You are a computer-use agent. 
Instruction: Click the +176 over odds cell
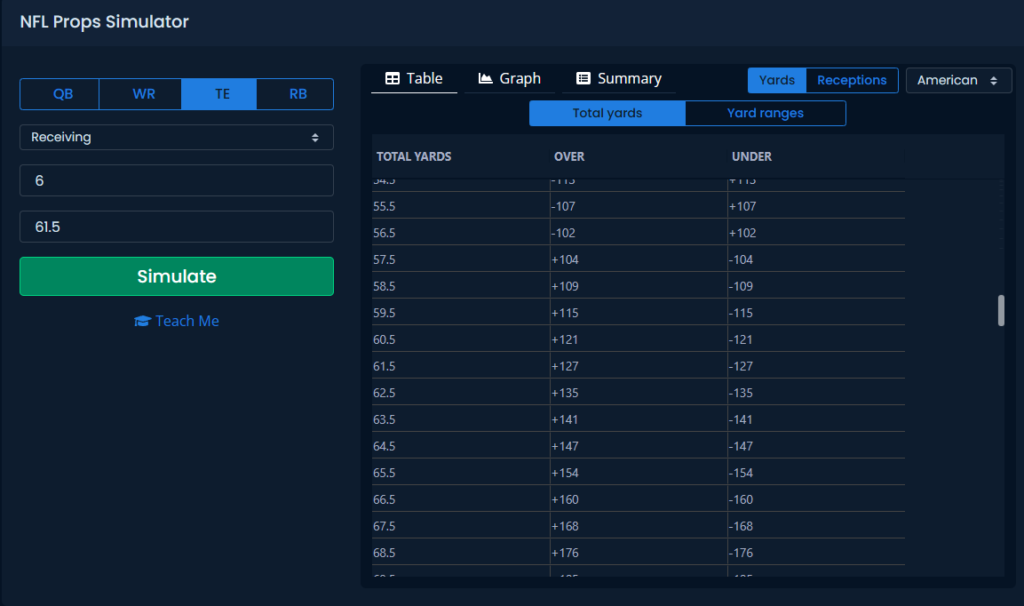(639, 553)
